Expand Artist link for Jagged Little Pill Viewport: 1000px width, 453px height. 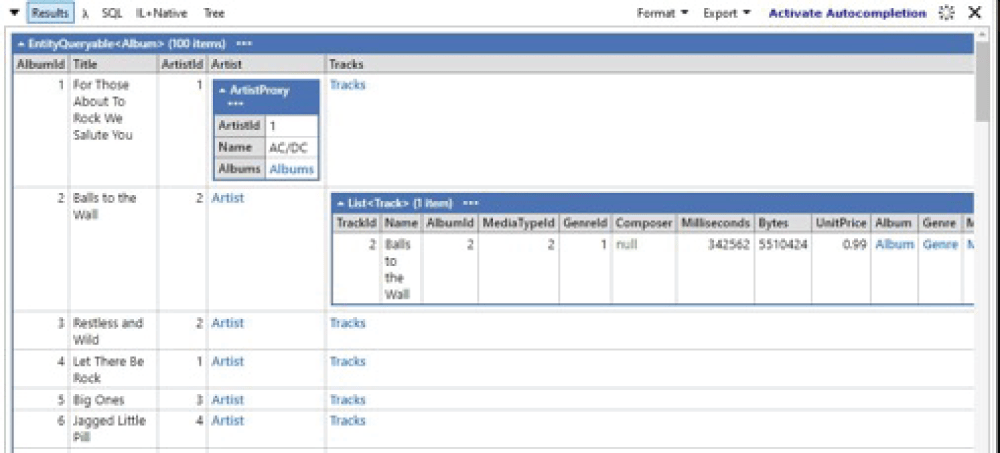(228, 420)
